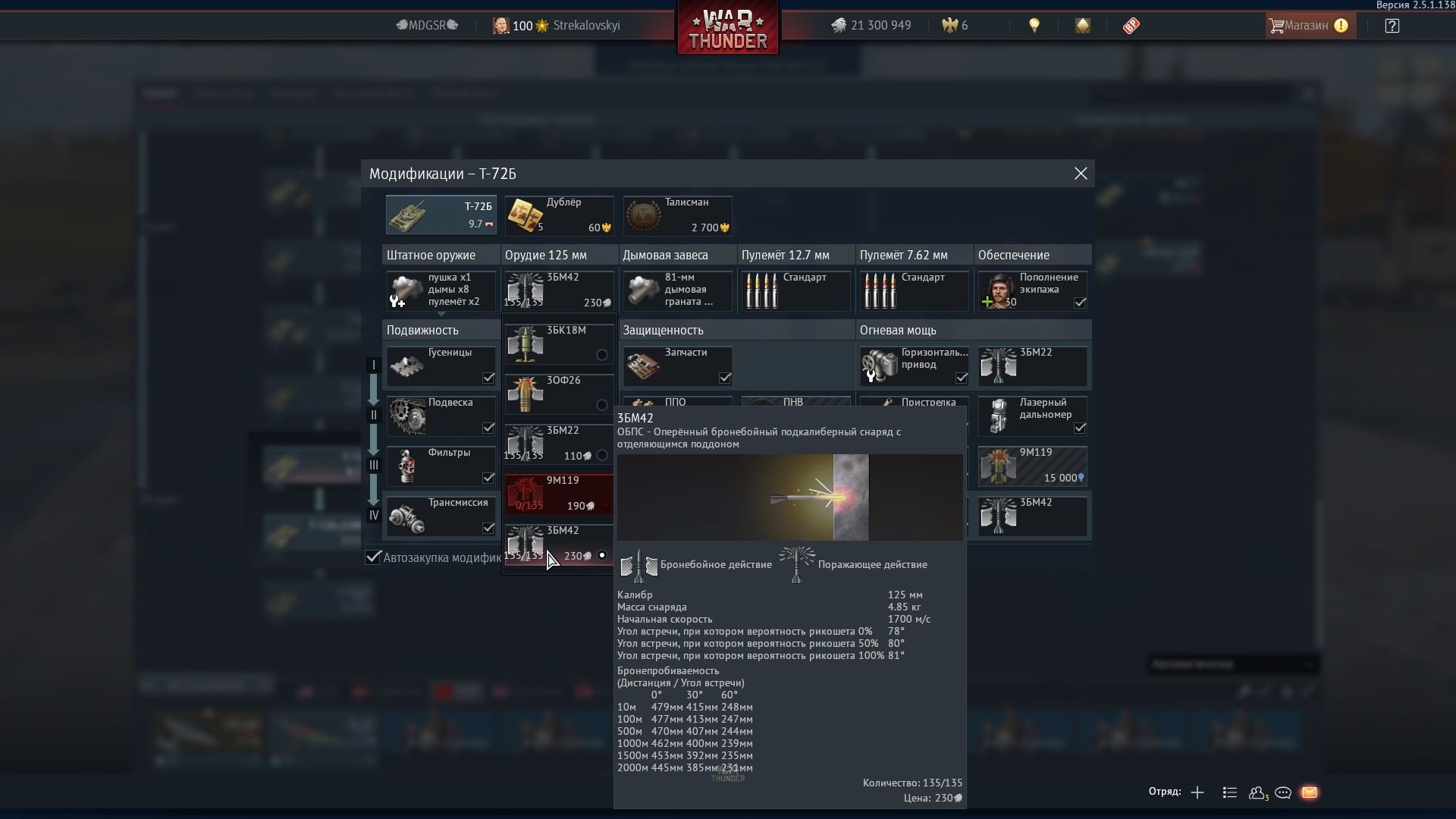Open the 9М119 modification costing 15 000
Viewport: 1456px width, 819px height.
coord(1033,466)
